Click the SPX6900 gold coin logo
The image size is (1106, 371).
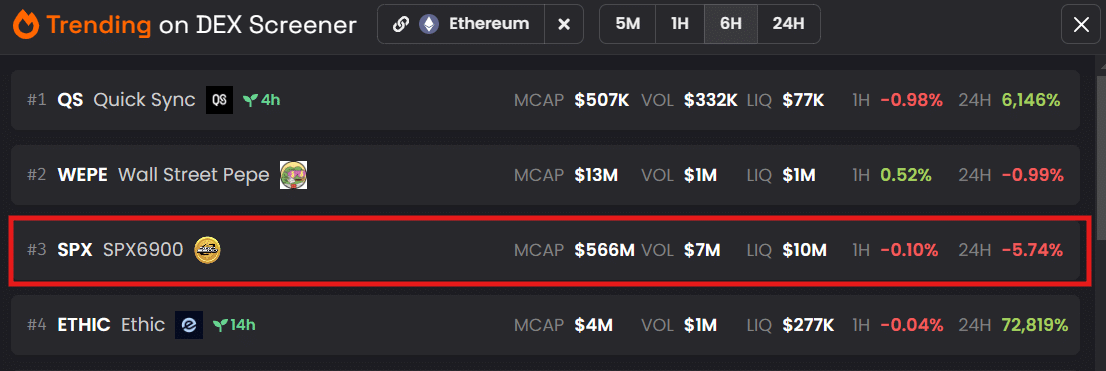coord(207,250)
